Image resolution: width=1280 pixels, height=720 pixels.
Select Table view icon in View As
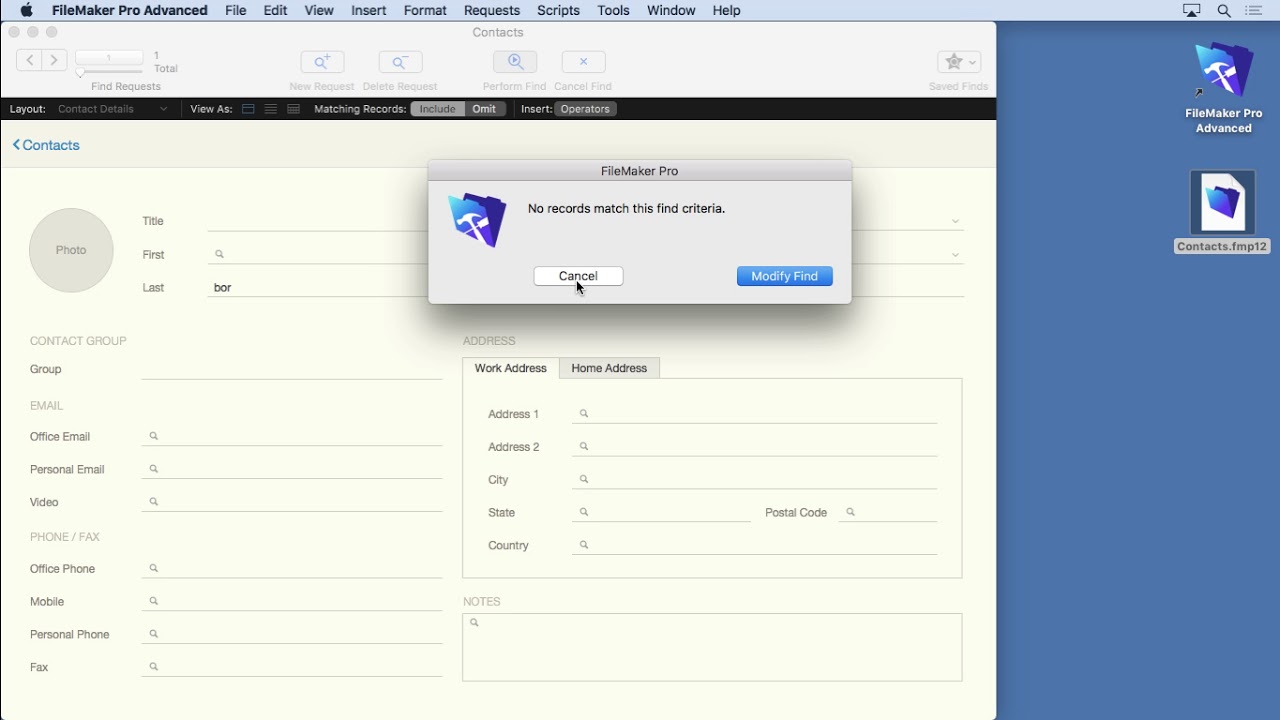pyautogui.click(x=294, y=109)
